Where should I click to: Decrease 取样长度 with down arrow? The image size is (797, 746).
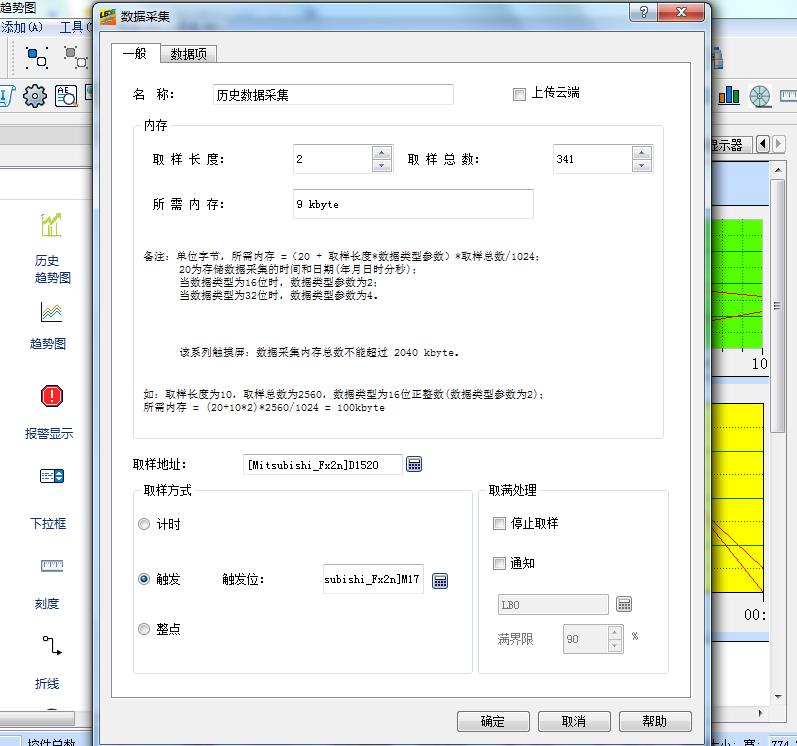(x=382, y=166)
